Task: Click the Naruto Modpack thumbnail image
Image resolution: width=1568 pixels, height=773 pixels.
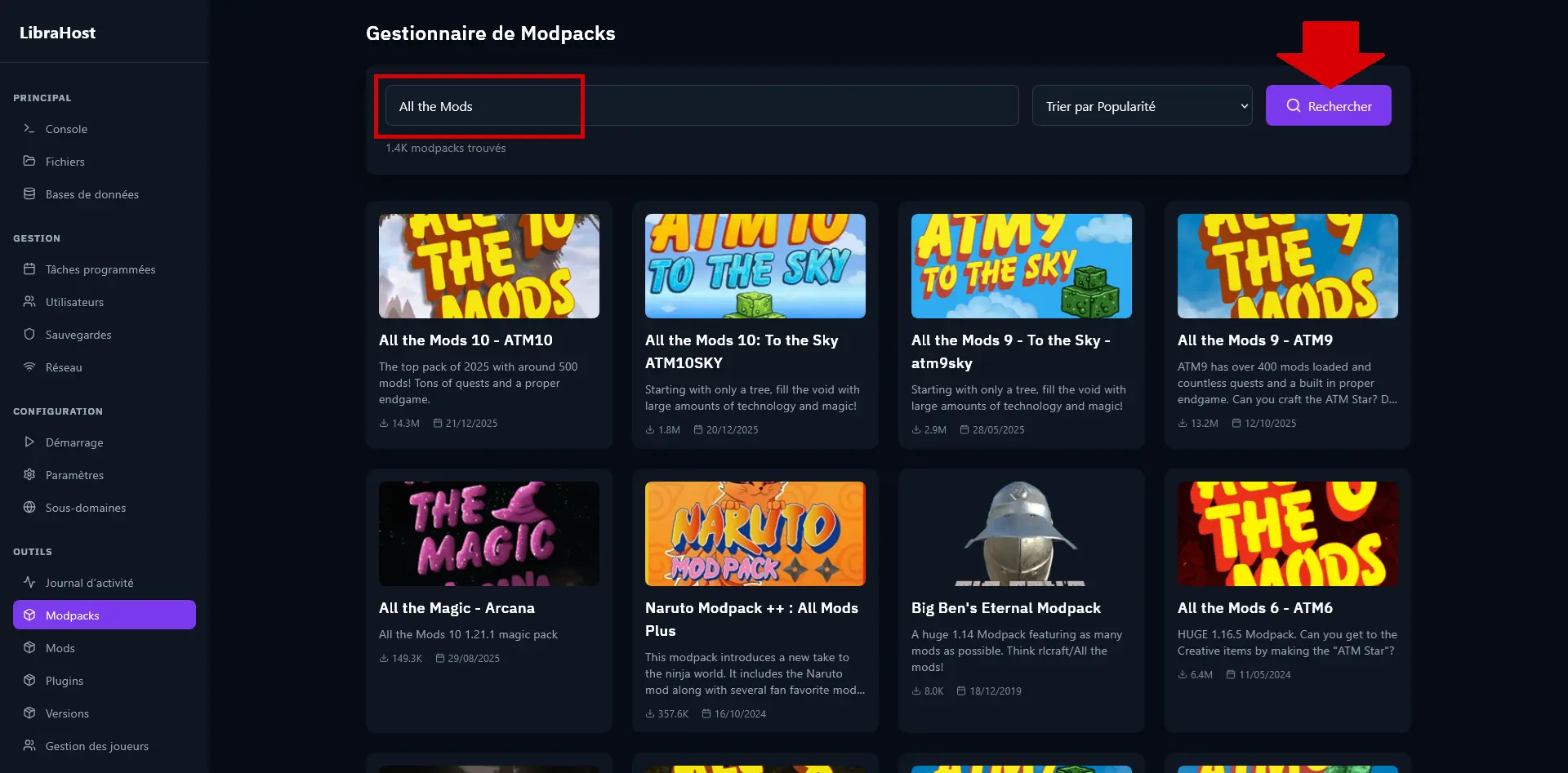Action: click(755, 533)
